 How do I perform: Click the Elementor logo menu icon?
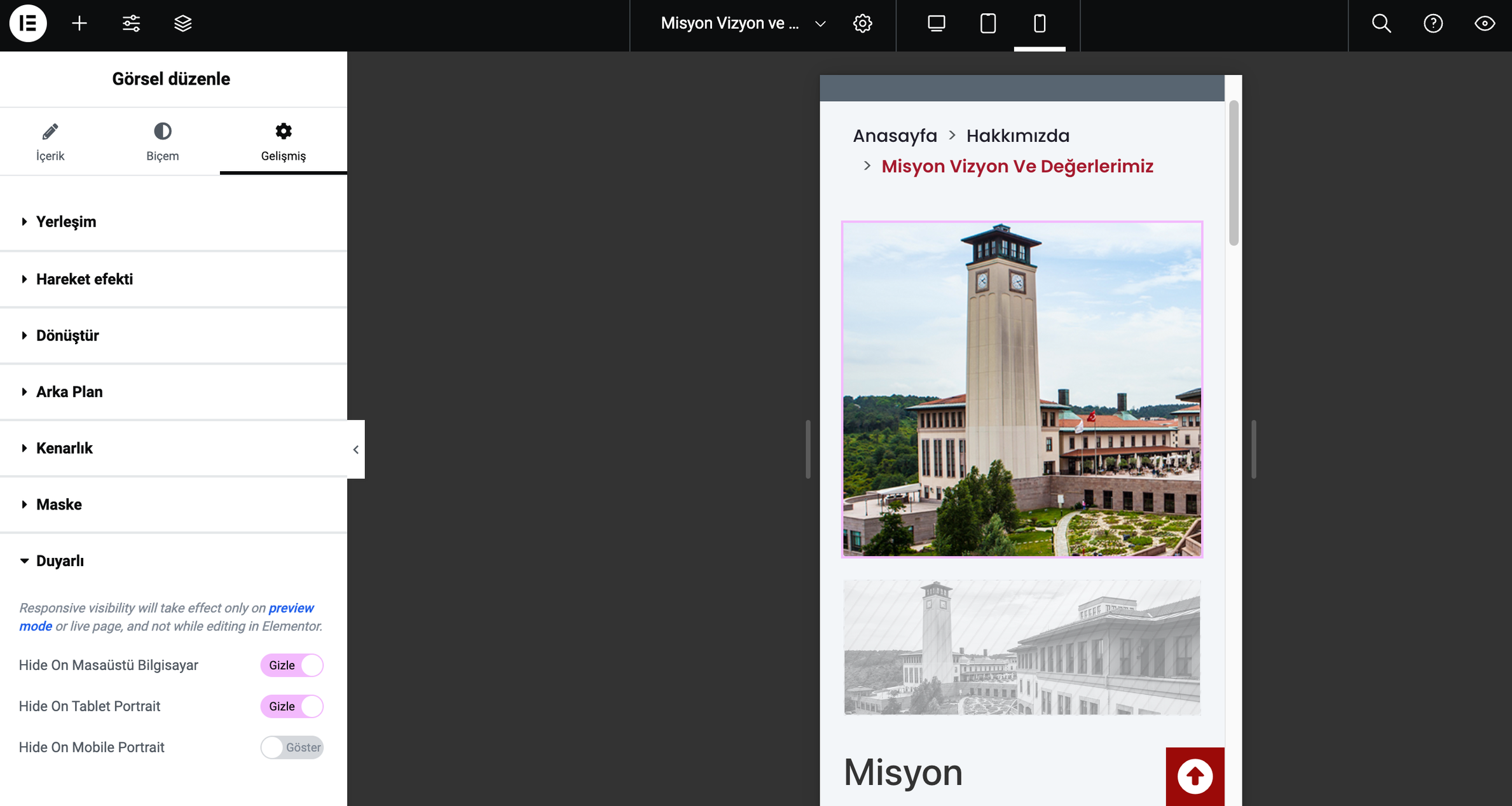[x=28, y=24]
